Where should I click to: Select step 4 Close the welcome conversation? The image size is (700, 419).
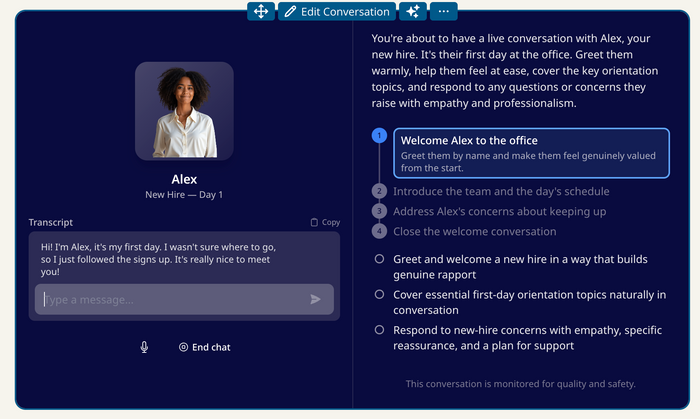point(475,232)
